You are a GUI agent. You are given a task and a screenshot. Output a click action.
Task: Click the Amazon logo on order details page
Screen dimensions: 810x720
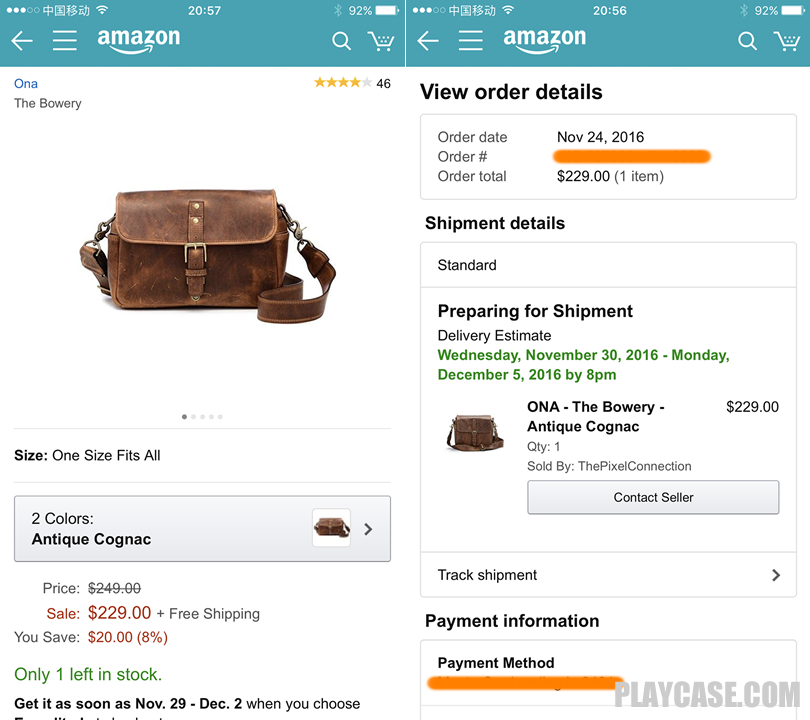tap(544, 40)
